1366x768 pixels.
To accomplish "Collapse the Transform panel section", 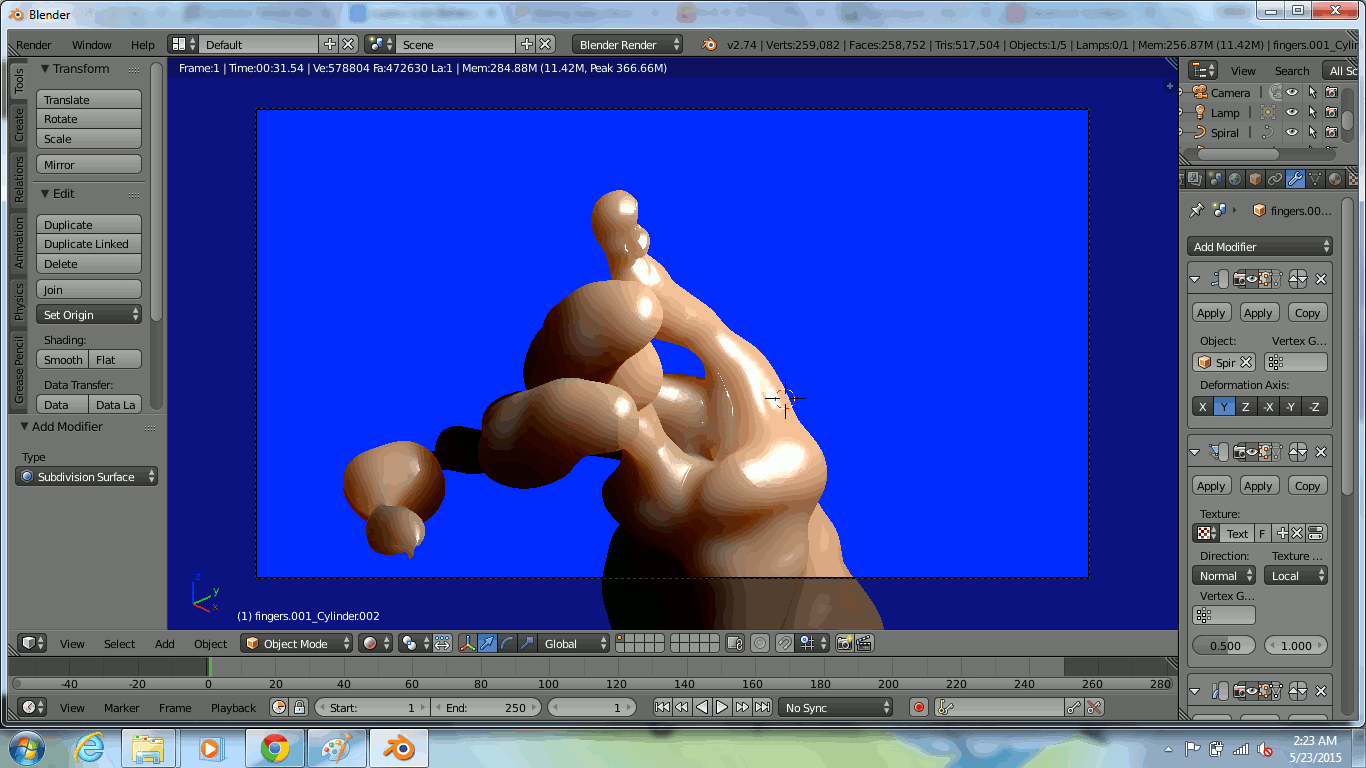I will [45, 69].
